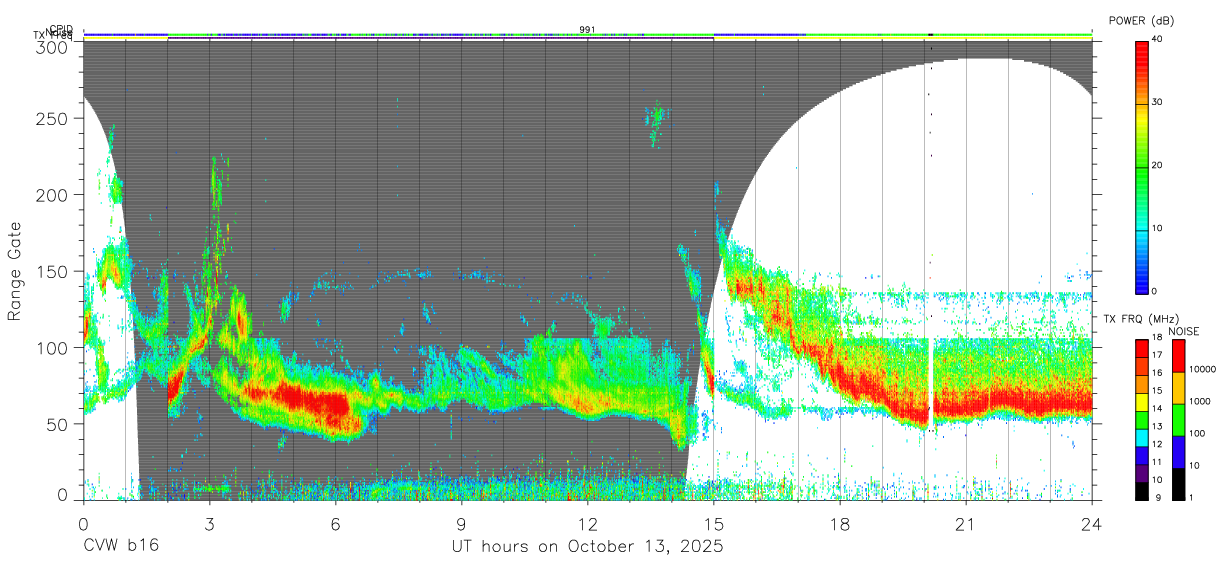Image resolution: width=1228 pixels, height=567 pixels.
Task: Click the 991 CPID value above the plot
Action: [587, 30]
